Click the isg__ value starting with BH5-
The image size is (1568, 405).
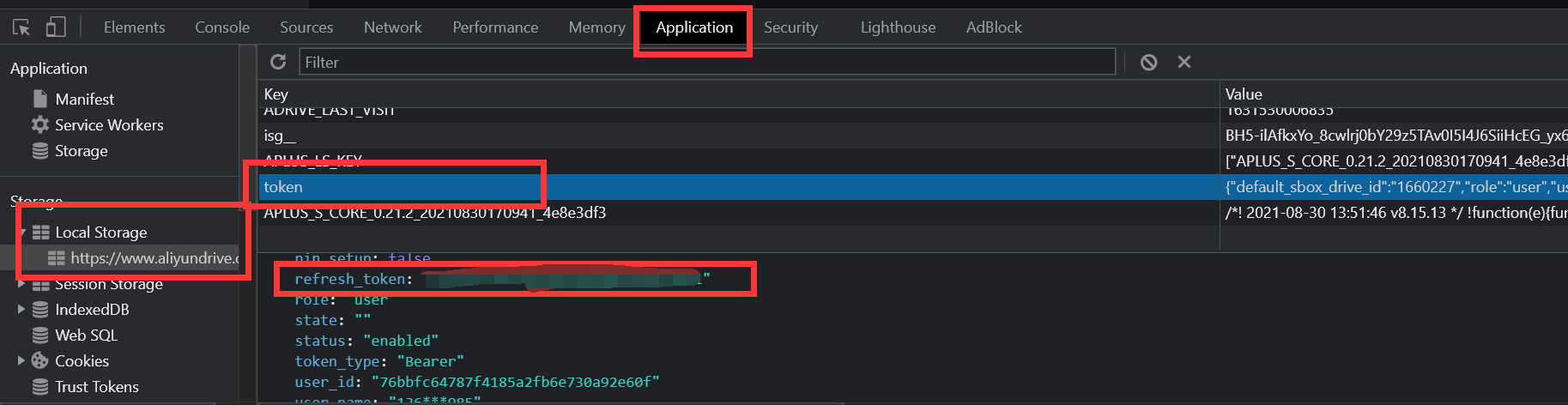coord(1394,136)
